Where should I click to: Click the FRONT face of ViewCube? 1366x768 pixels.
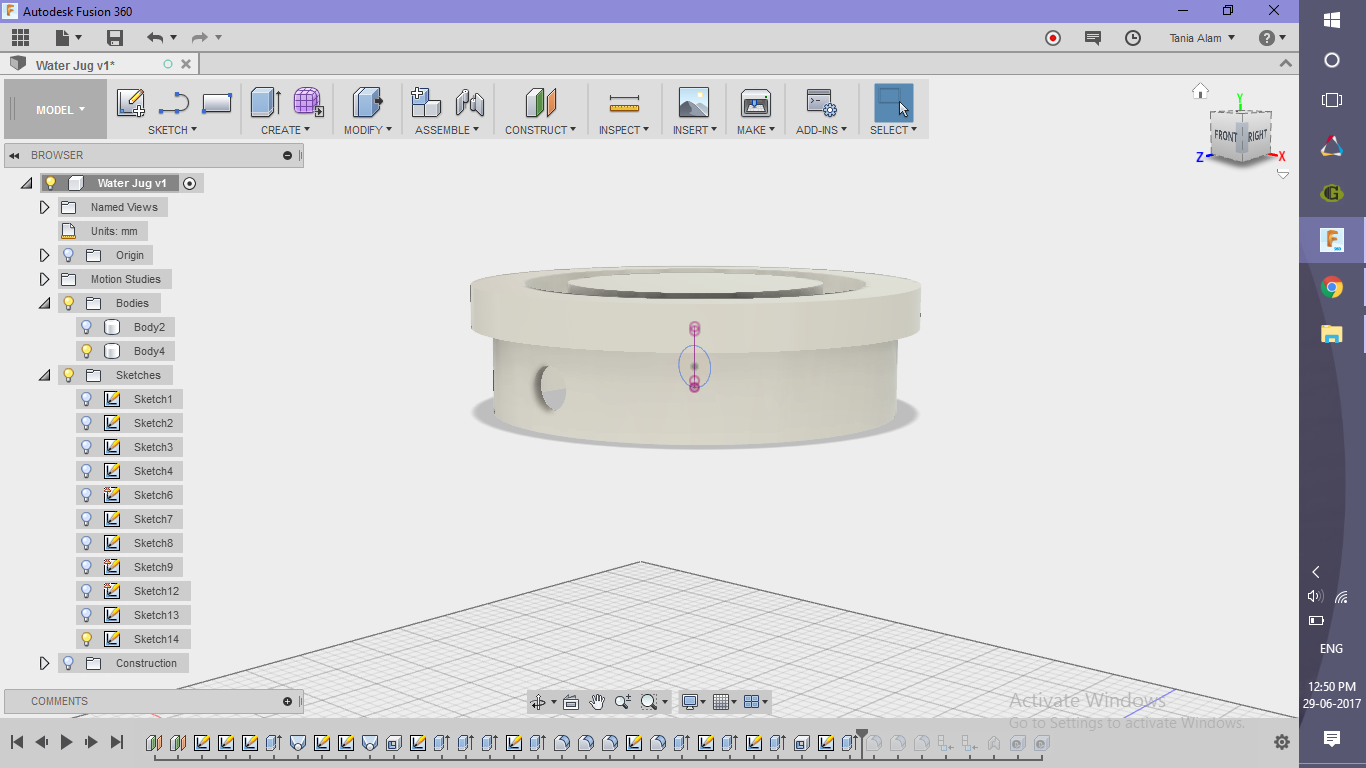1225,136
